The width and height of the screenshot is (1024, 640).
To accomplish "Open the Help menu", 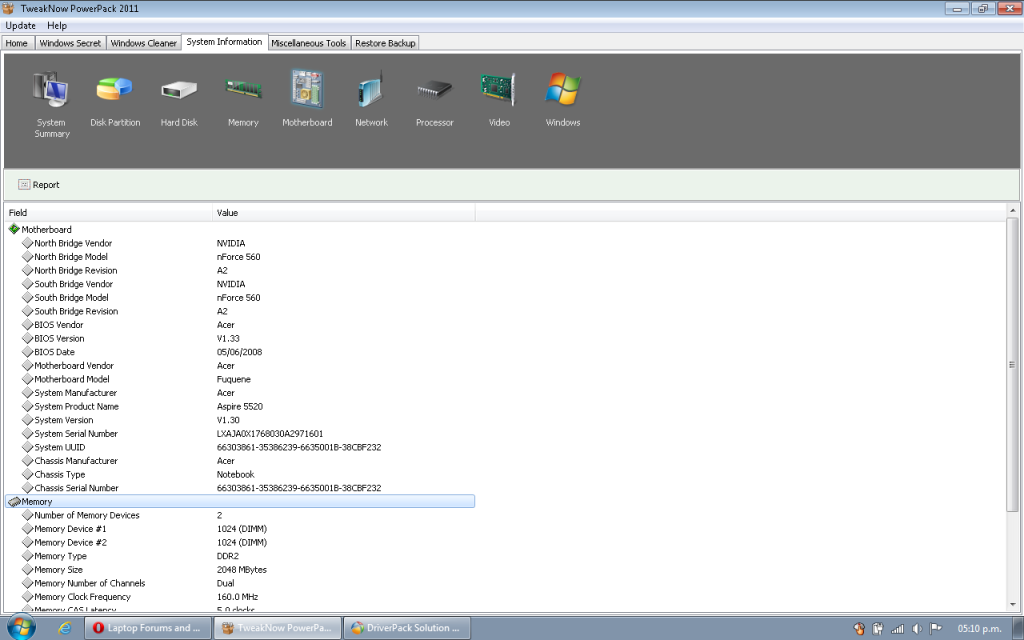I will point(57,25).
